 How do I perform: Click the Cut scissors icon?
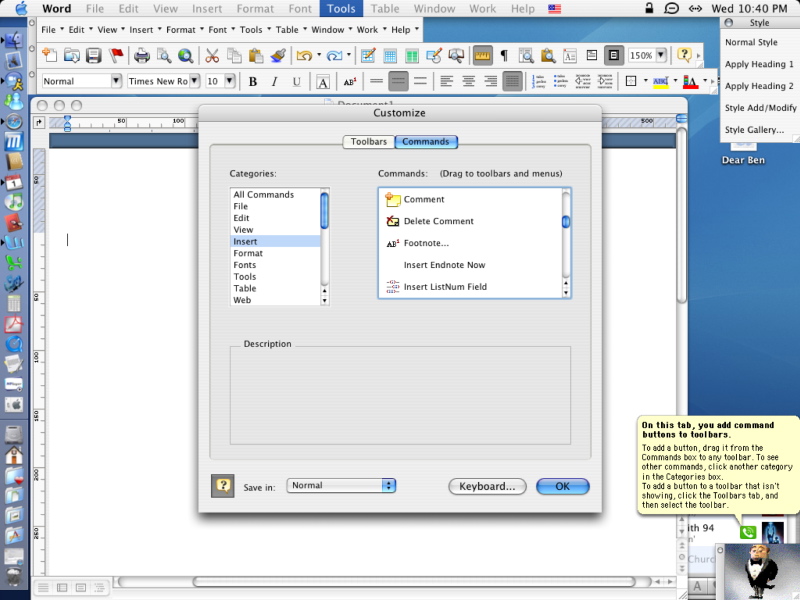click(x=212, y=56)
